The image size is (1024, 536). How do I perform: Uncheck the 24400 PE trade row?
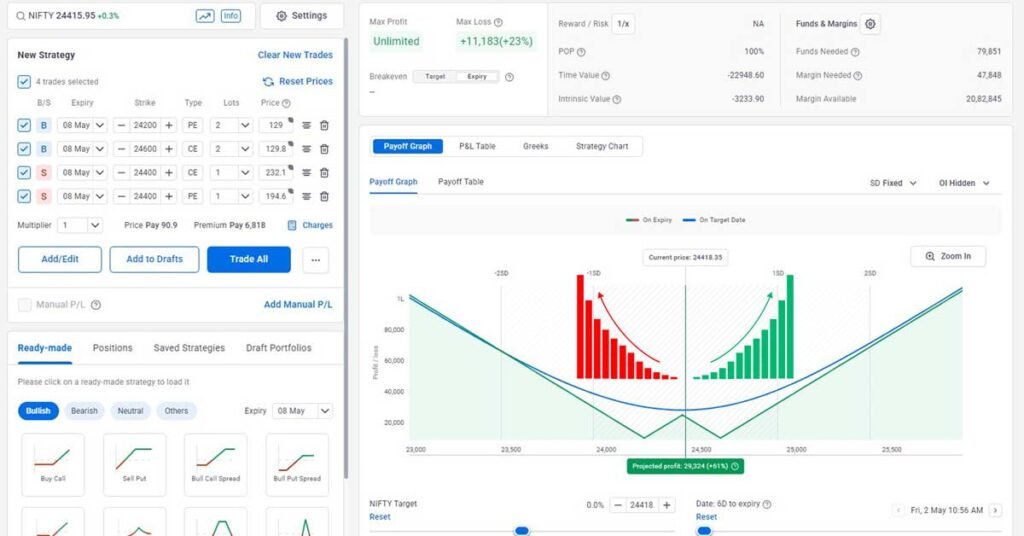(x=24, y=196)
